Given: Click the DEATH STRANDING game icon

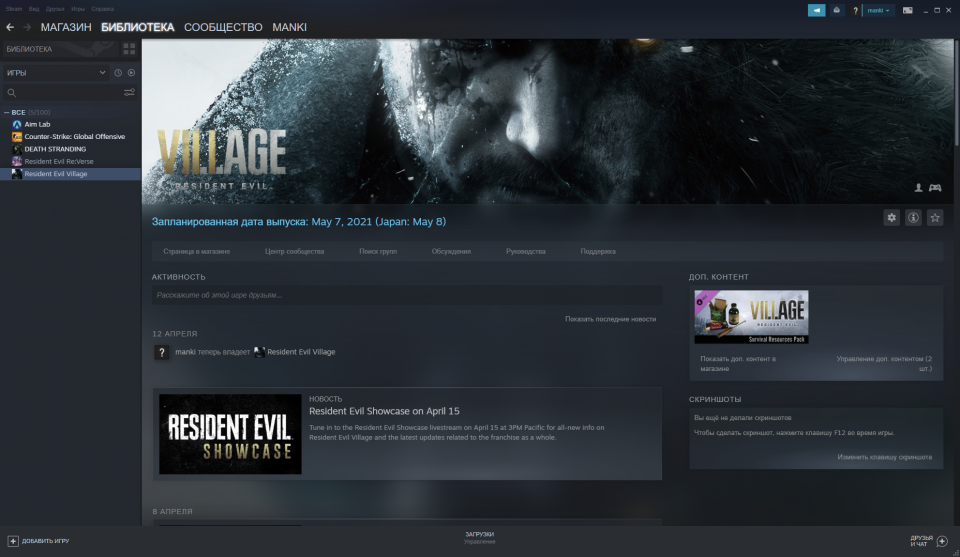Looking at the screenshot, I should (x=17, y=149).
